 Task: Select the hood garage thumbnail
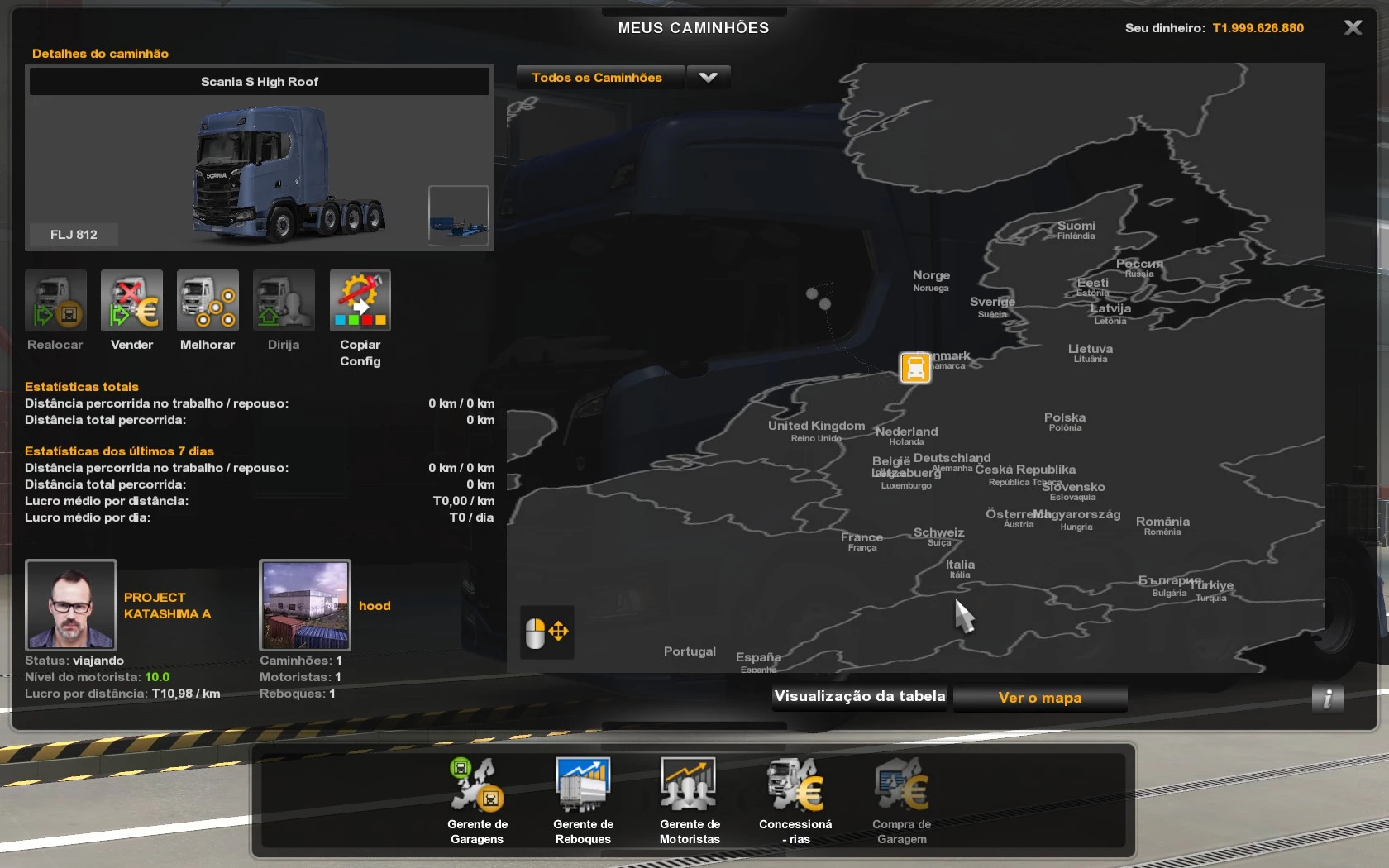(305, 604)
